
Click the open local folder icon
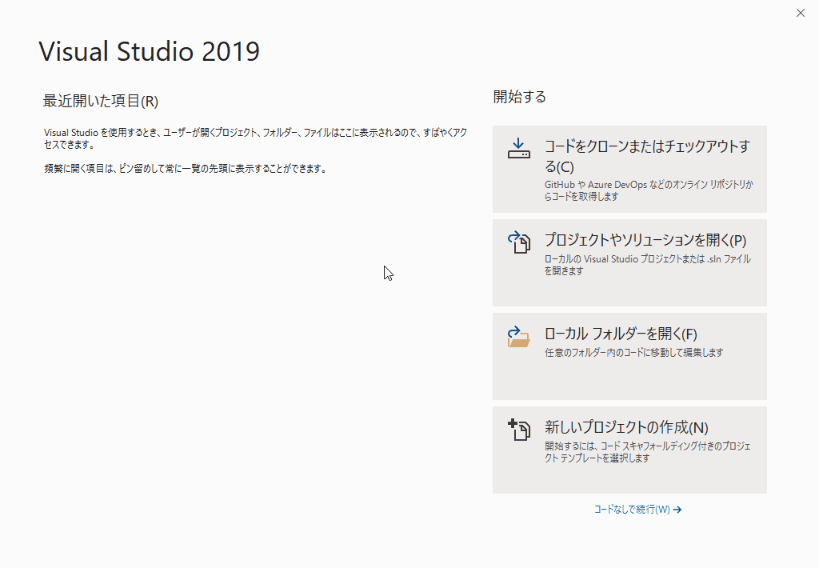[x=519, y=337]
